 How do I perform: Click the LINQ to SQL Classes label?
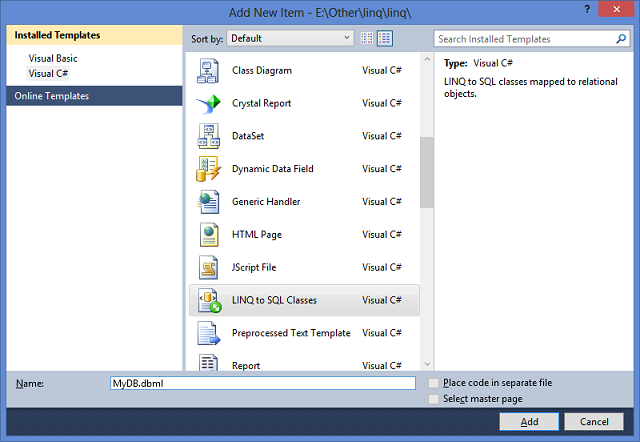click(274, 300)
